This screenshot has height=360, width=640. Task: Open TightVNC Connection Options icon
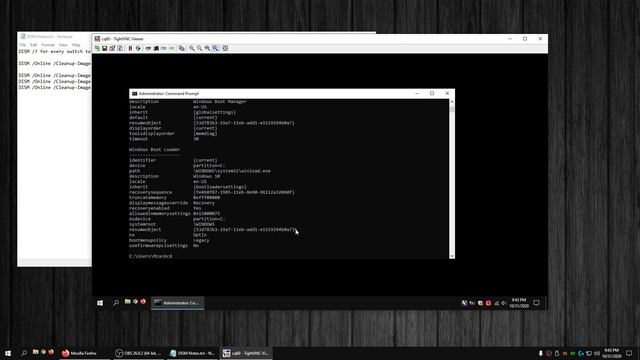point(112,48)
